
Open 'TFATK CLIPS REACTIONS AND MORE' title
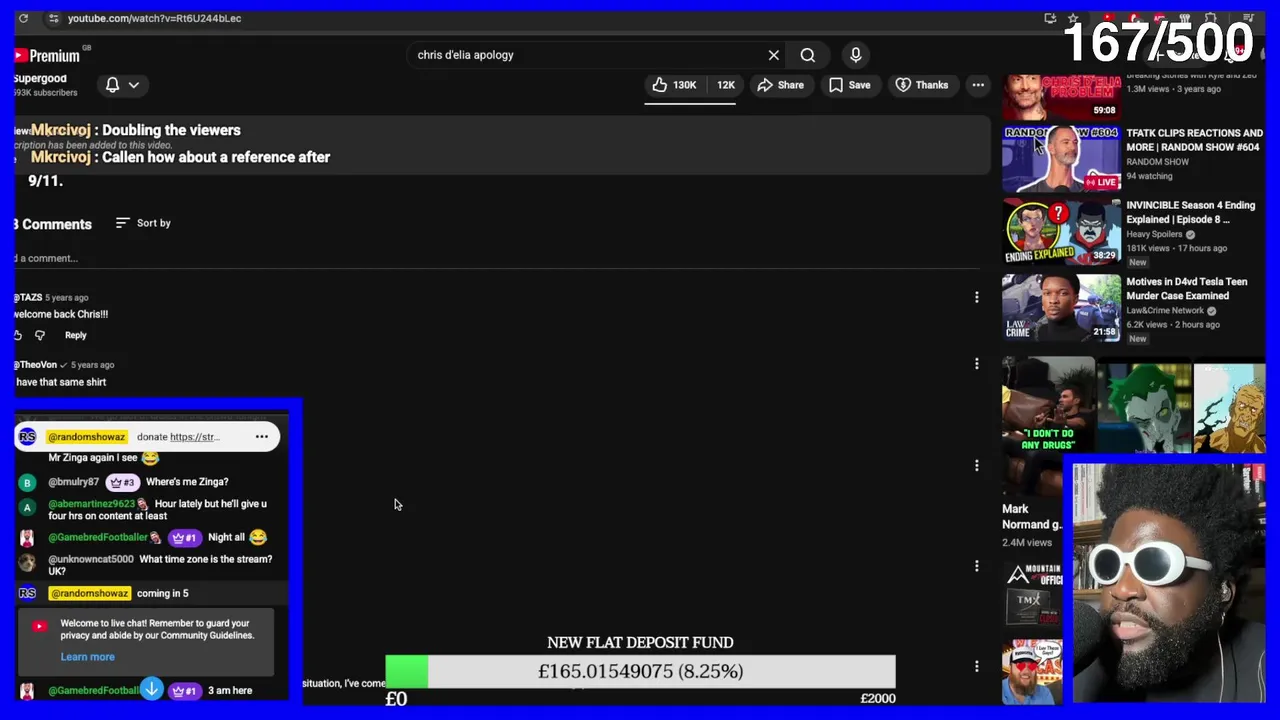[1194, 140]
